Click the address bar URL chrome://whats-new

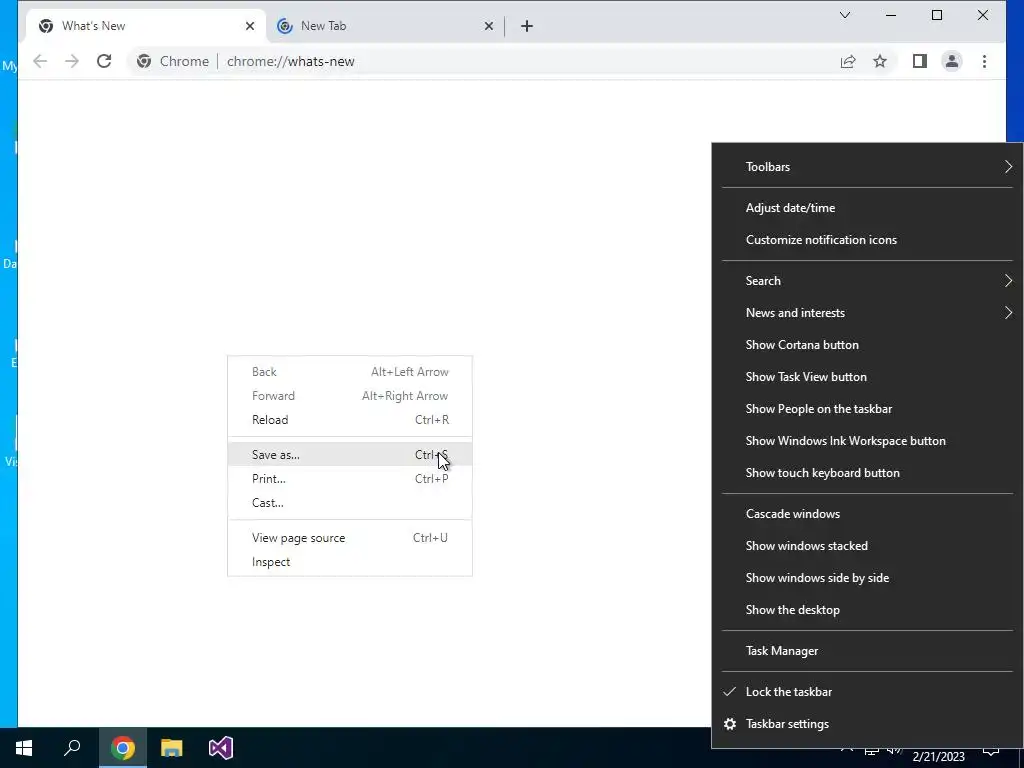tap(291, 61)
